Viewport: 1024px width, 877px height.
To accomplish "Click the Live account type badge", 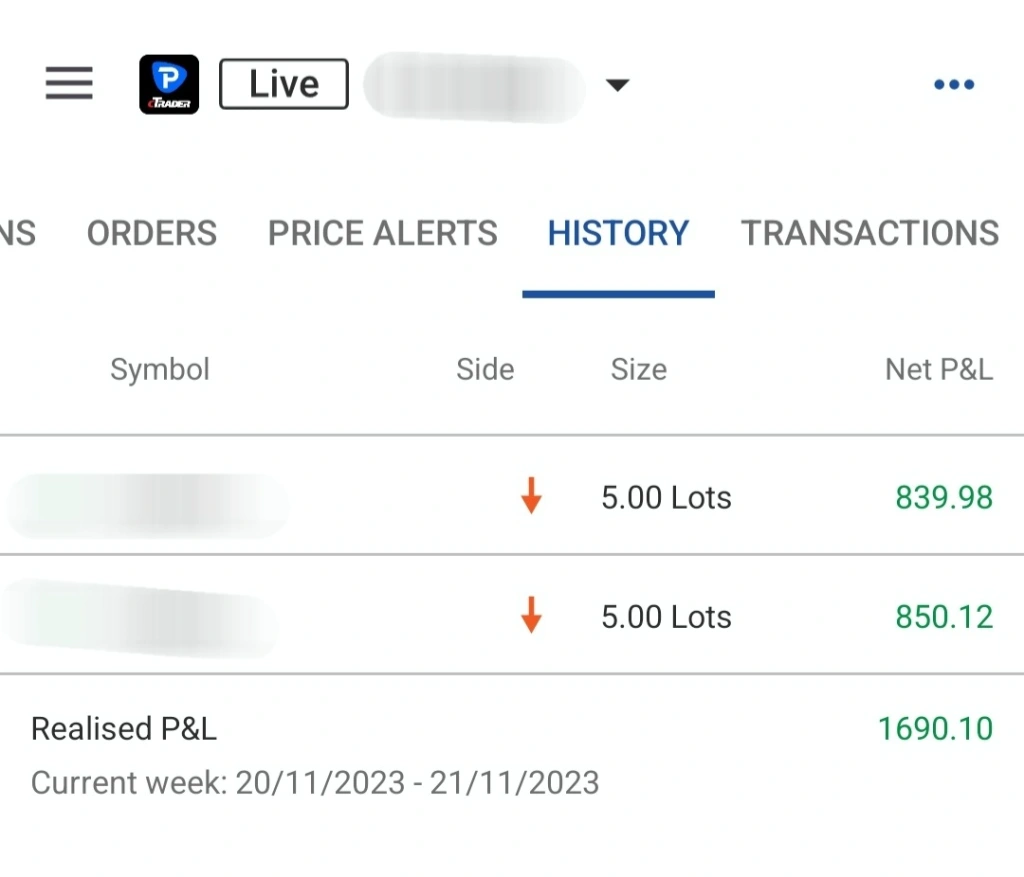I will [283, 84].
